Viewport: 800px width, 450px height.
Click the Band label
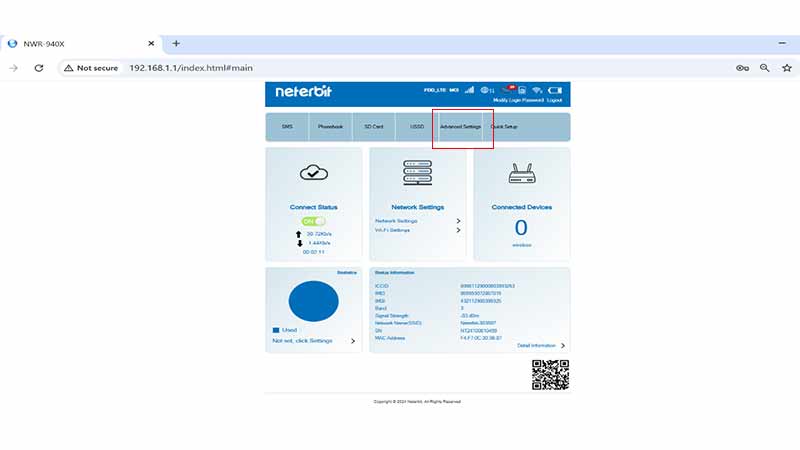point(381,309)
